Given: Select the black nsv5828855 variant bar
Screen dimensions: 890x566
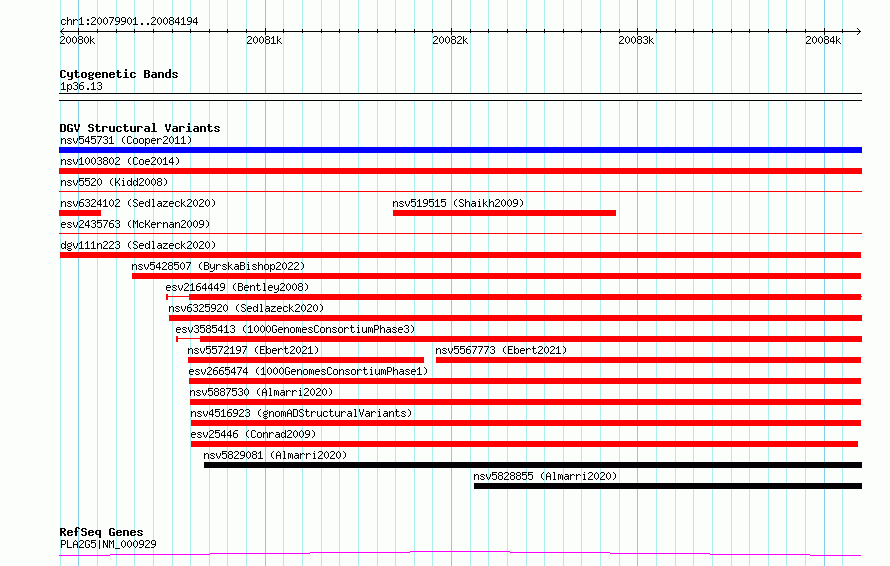Looking at the screenshot, I should pos(668,486).
